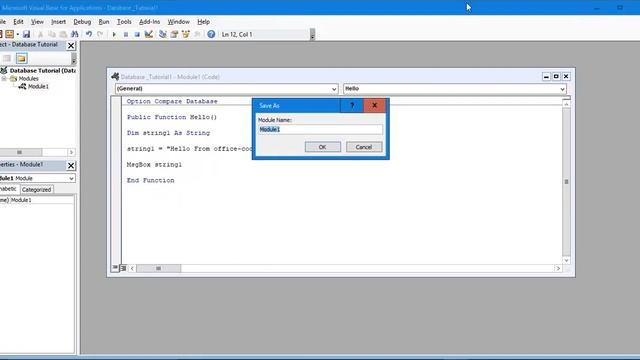Select Module1 in the project tree

[38, 87]
